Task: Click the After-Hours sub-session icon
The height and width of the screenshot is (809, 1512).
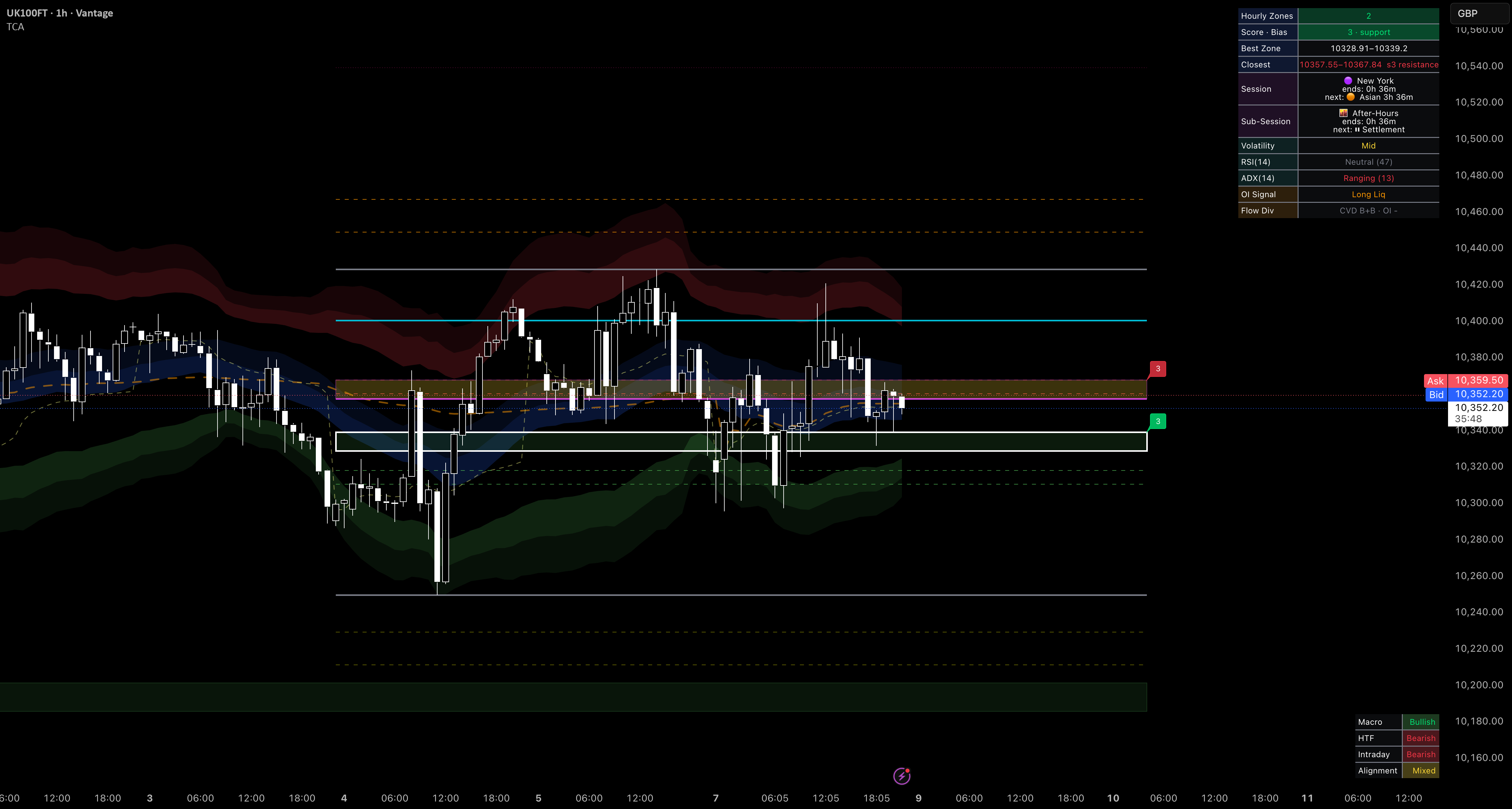Action: pos(1343,113)
